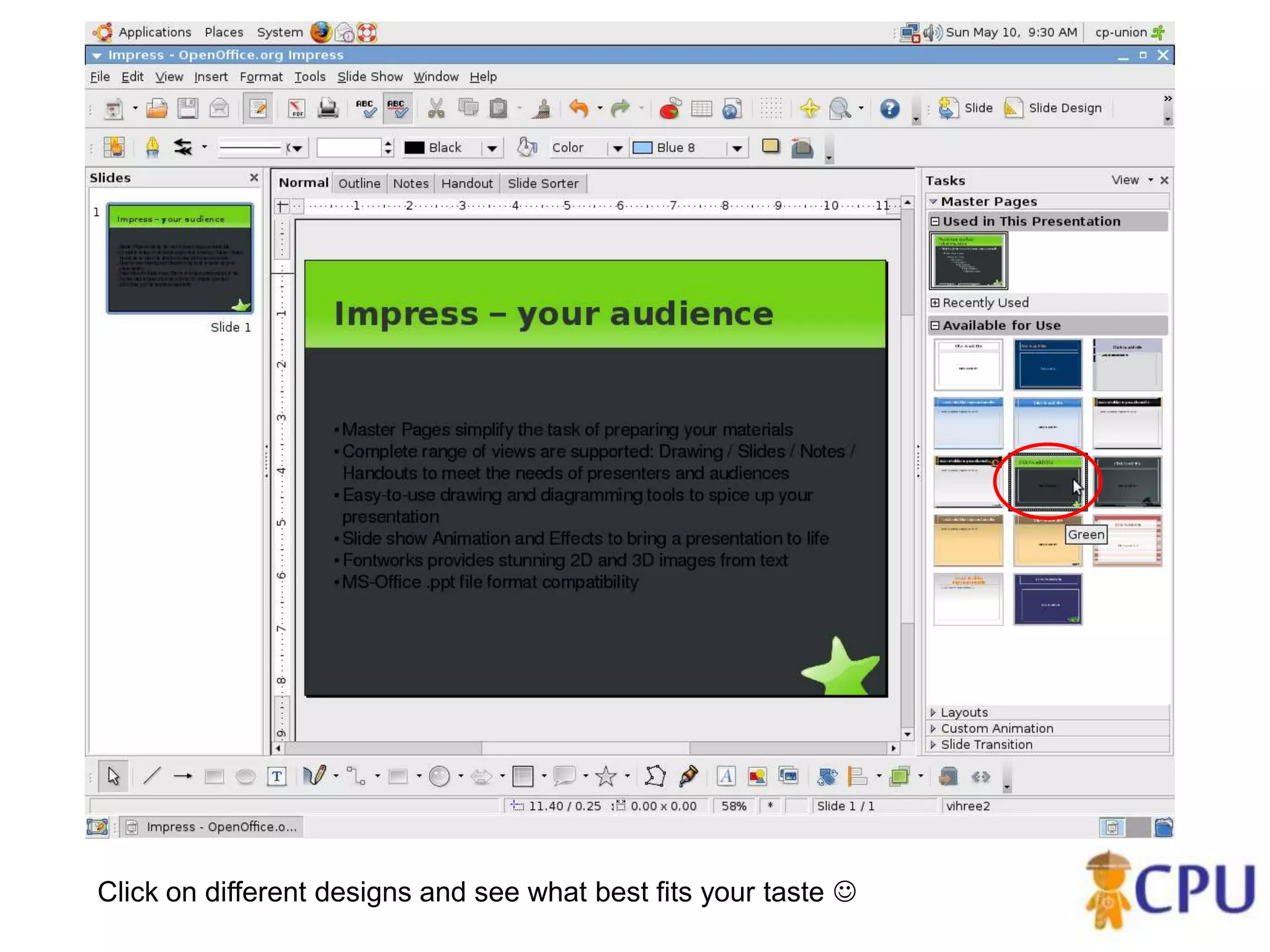Click the 58% zoom status field
The width and height of the screenshot is (1270, 952).
(x=734, y=806)
